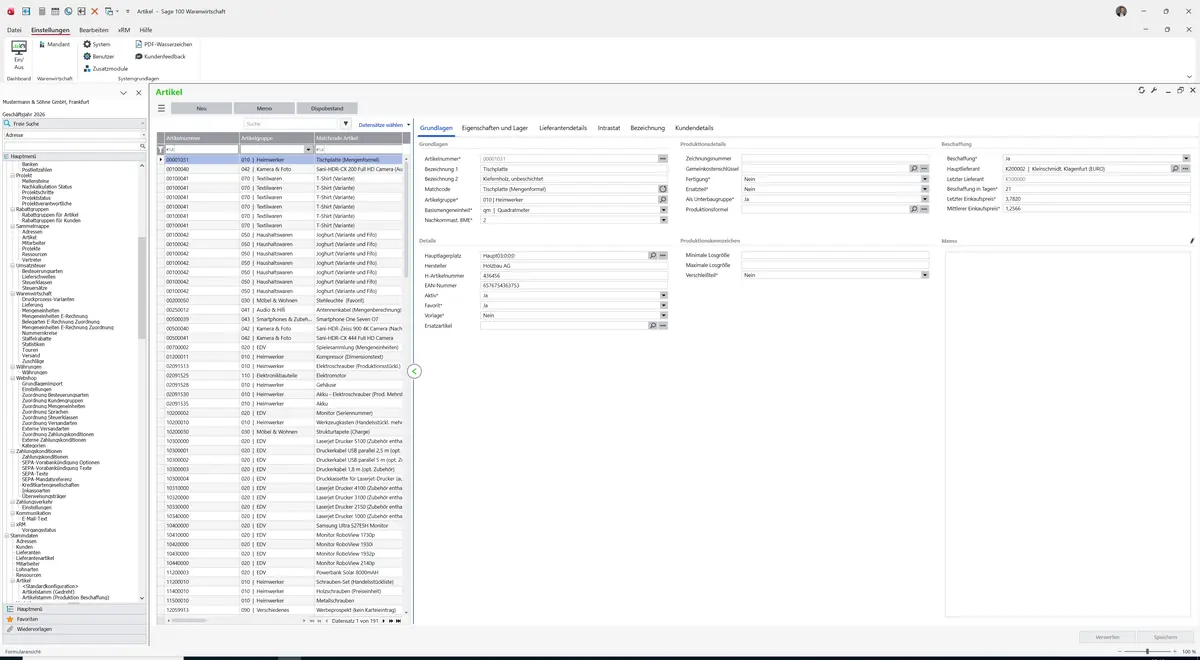Open the Hilfe menu
The height and width of the screenshot is (660, 1200).
click(146, 30)
